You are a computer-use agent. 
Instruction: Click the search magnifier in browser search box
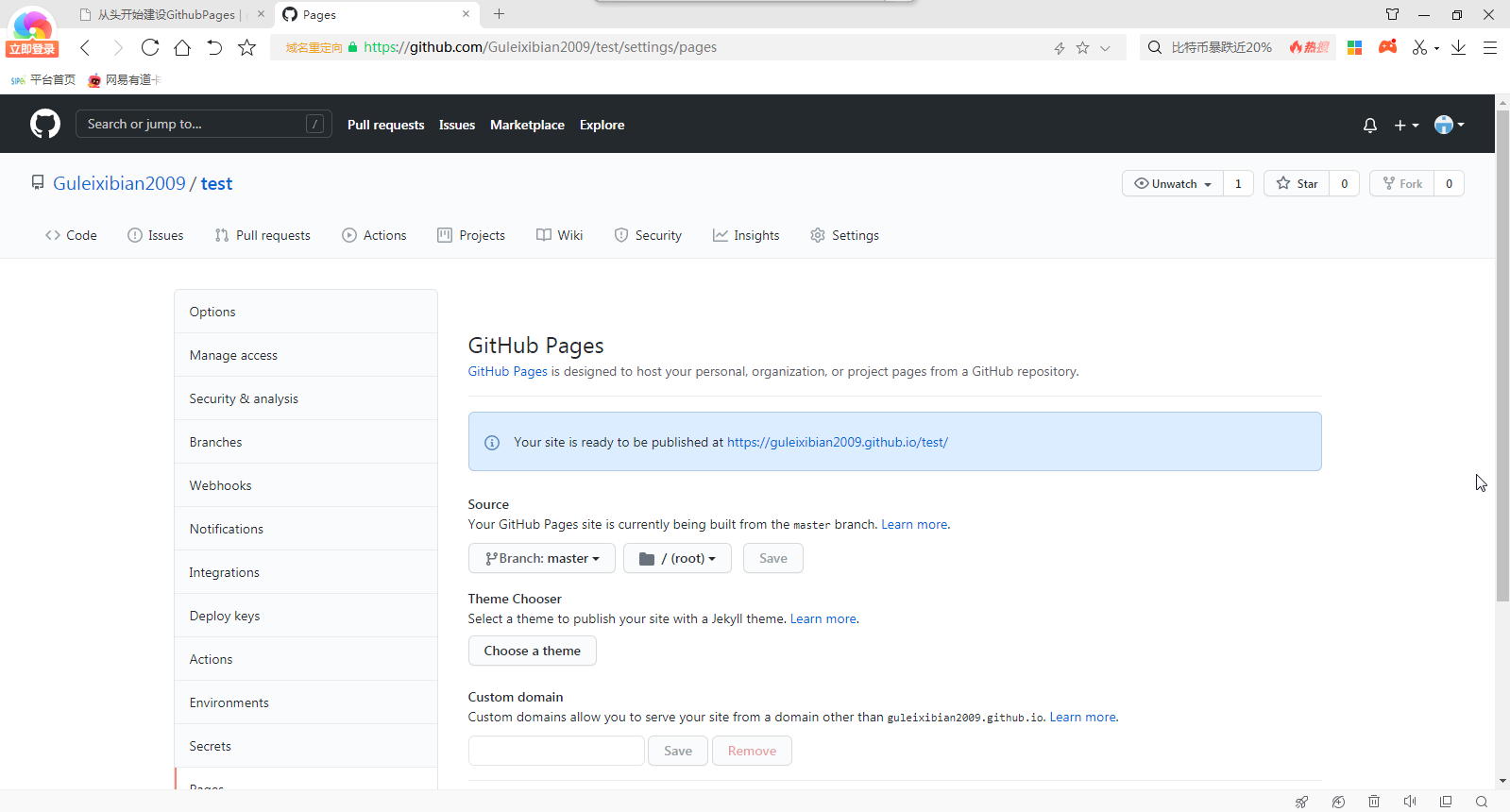[1154, 47]
